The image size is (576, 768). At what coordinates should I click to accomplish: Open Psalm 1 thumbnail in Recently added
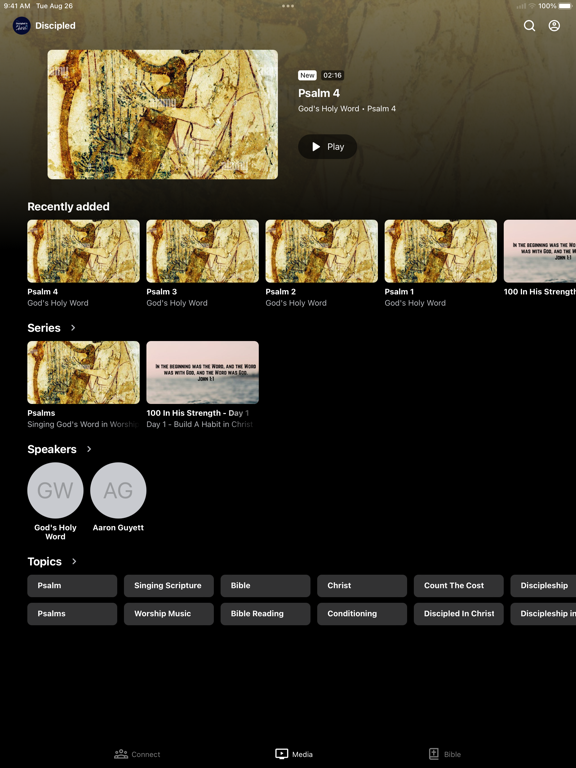tap(440, 251)
